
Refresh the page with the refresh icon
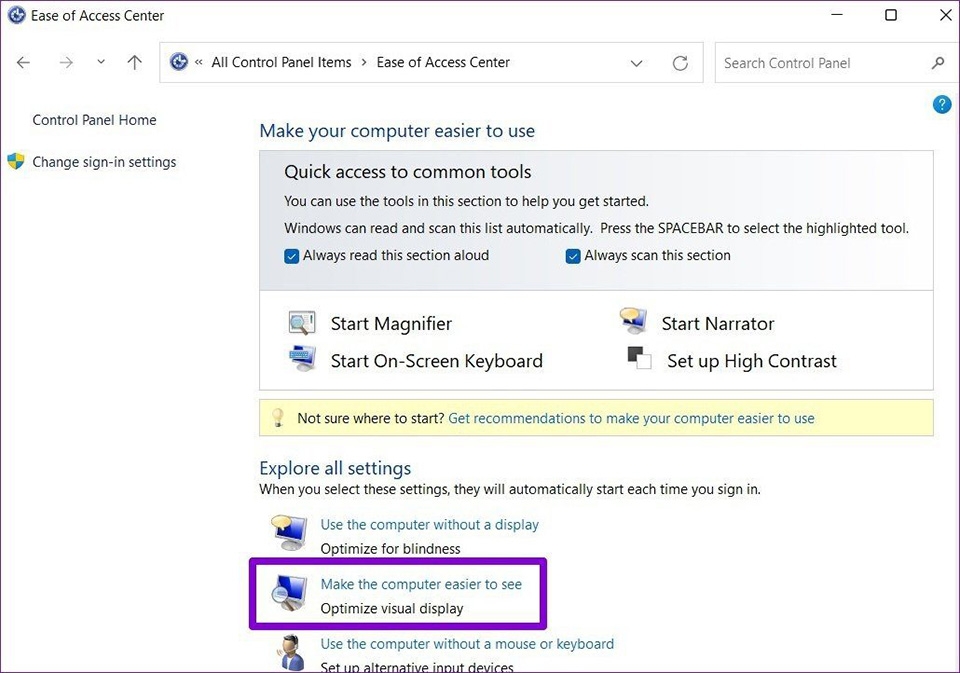point(680,62)
